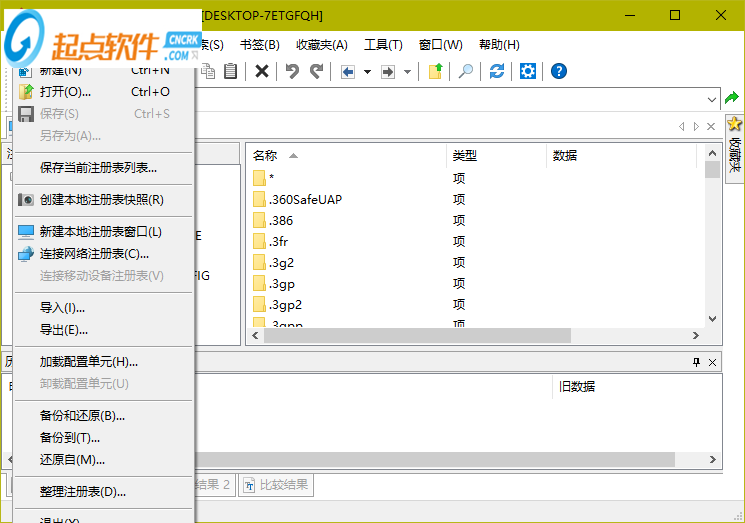Click the green Go arrow beside address bar
745x523 pixels.
point(733,98)
